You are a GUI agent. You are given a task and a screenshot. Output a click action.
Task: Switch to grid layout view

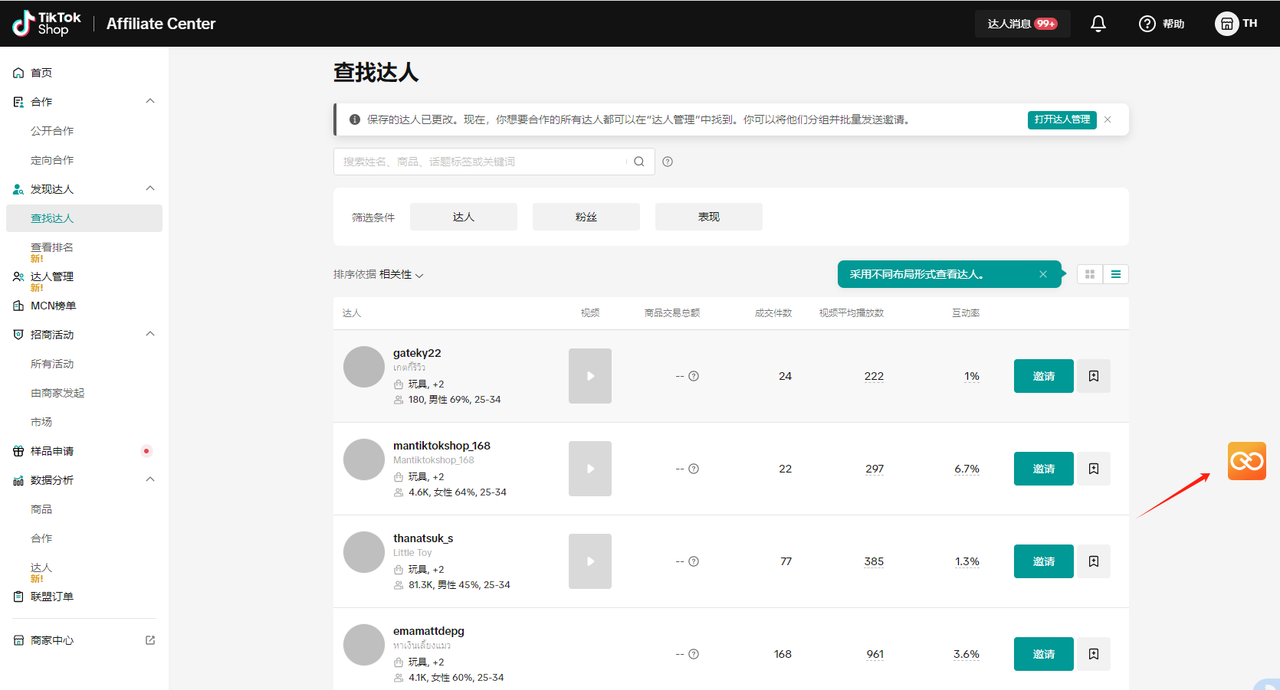coord(1090,274)
